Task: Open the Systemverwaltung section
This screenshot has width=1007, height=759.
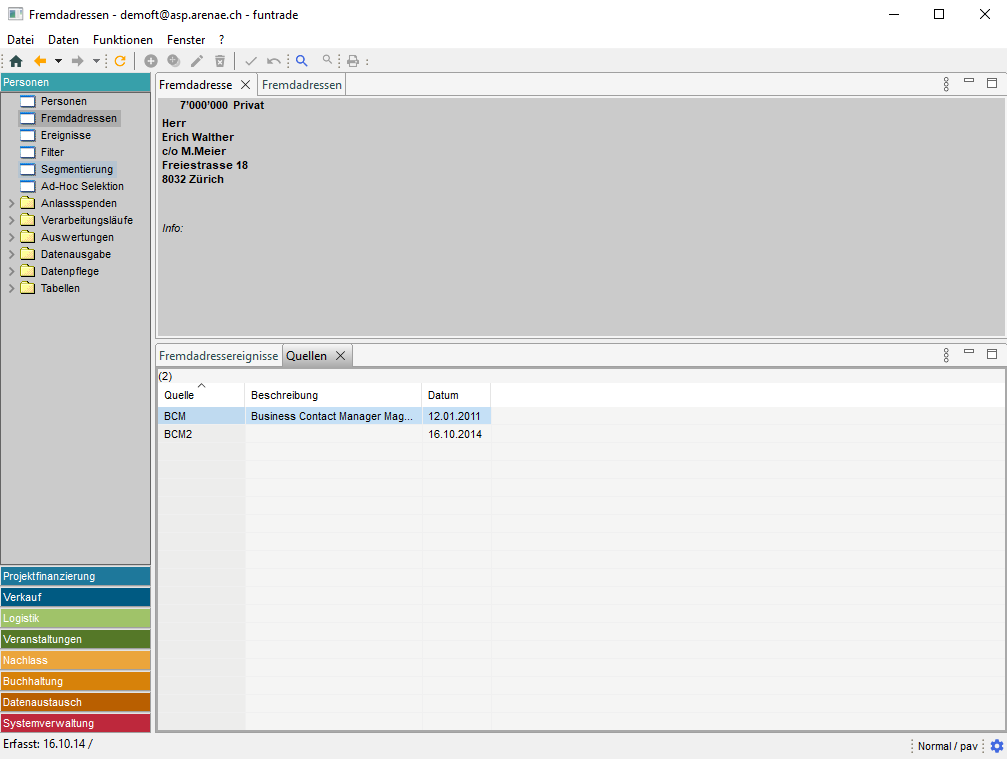Action: point(75,723)
